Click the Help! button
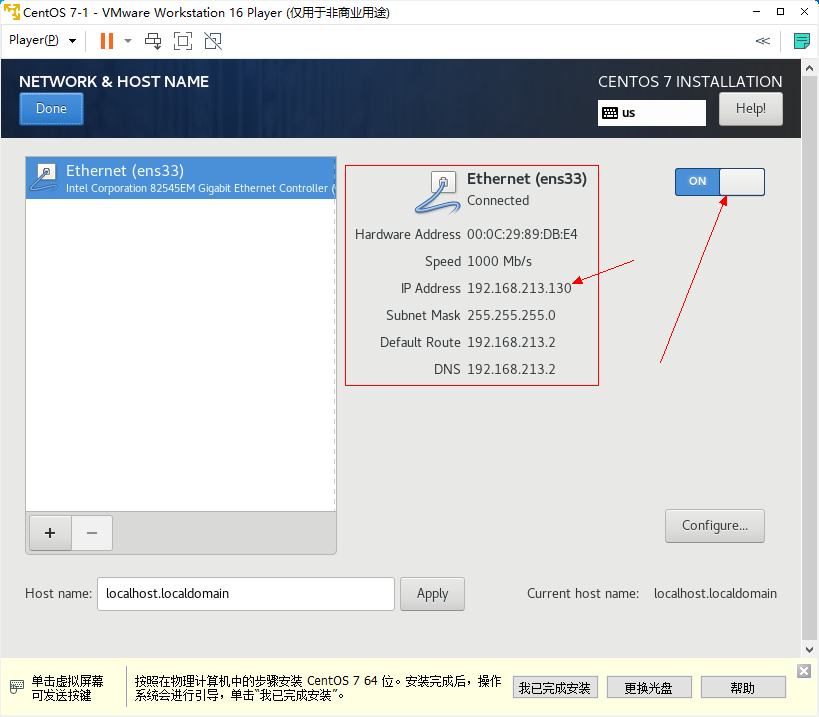 (x=750, y=109)
